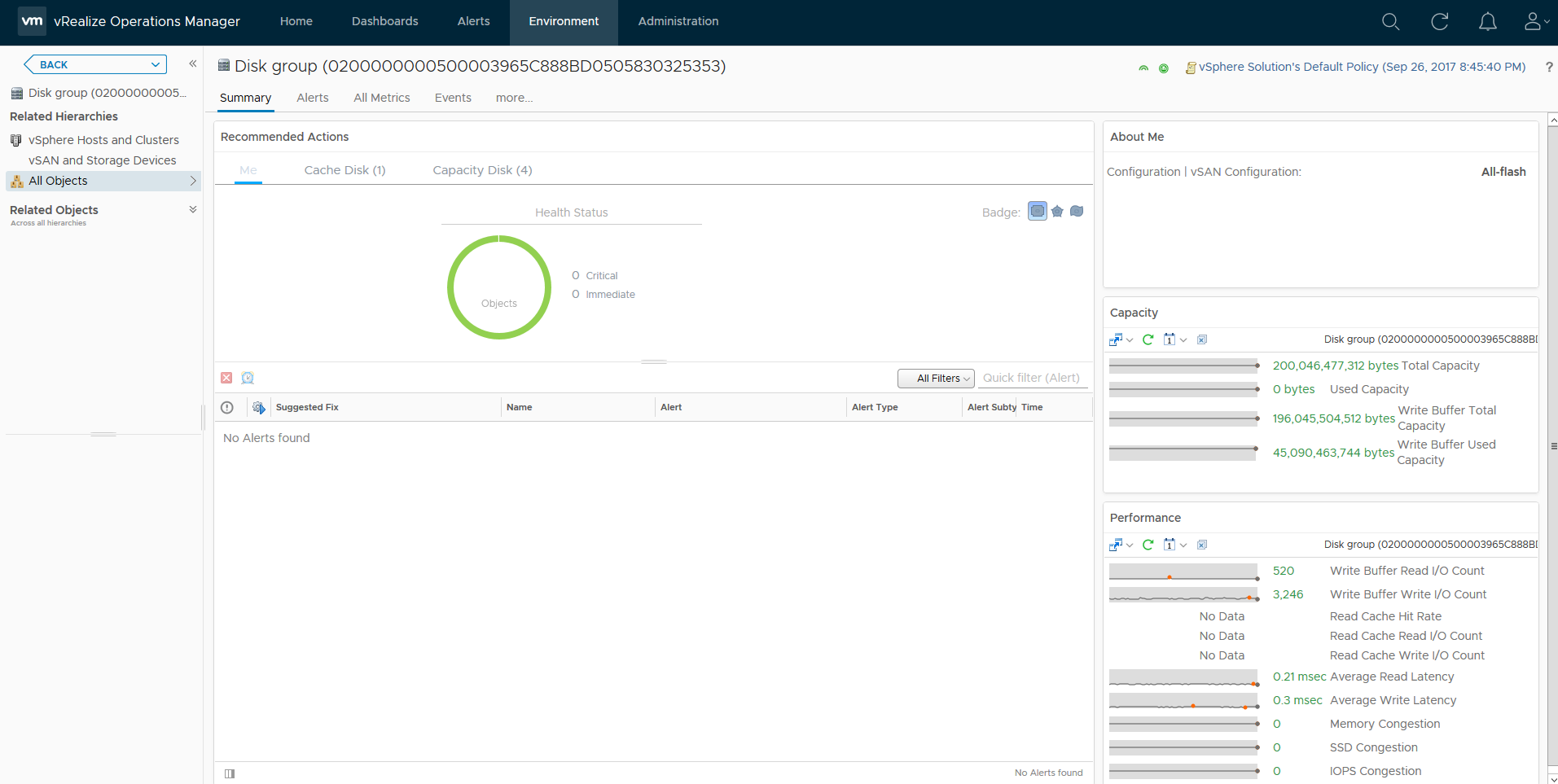Open the Capacity widget dashboard navigation icon
Screen dimensions: 1558x784
[1116, 339]
